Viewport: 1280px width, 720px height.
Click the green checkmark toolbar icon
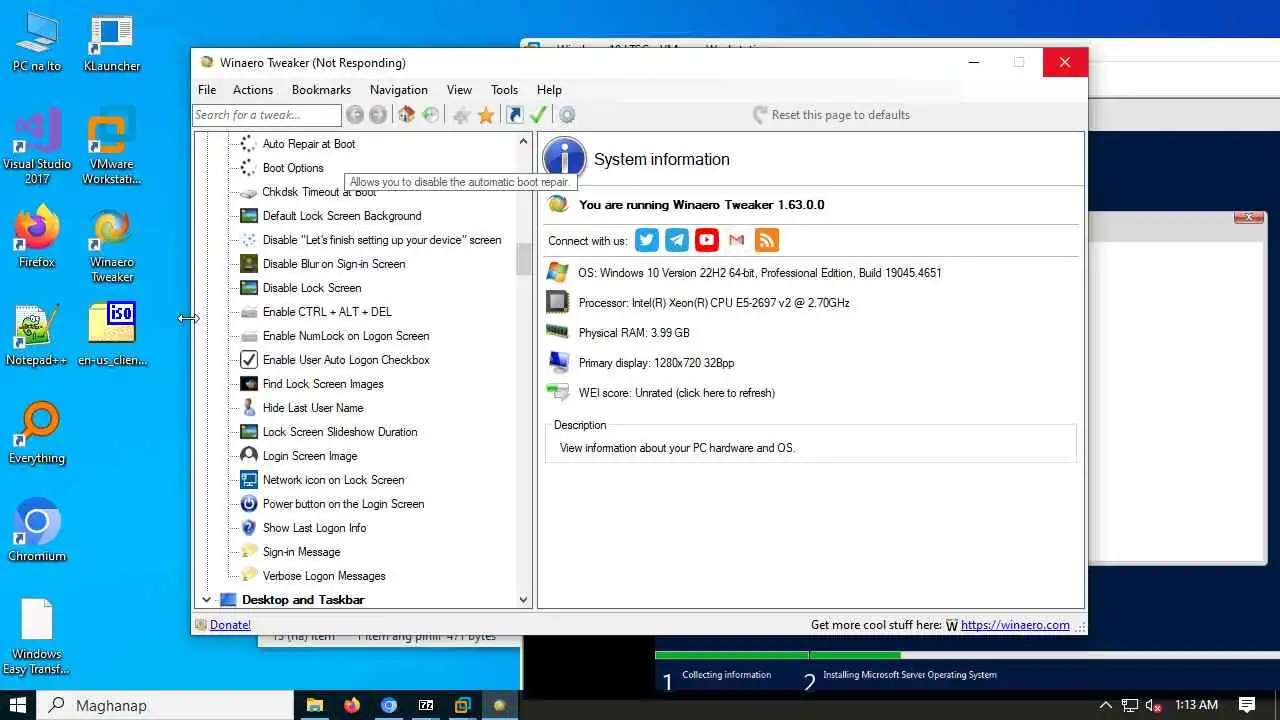tap(538, 115)
